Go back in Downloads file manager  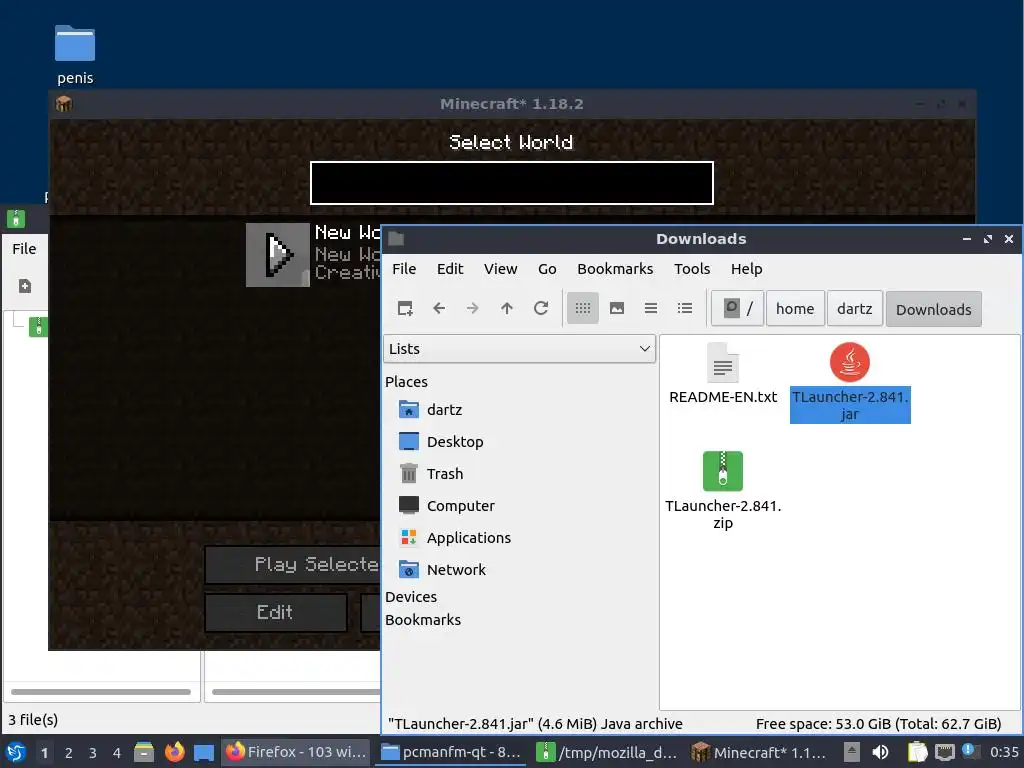[439, 308]
